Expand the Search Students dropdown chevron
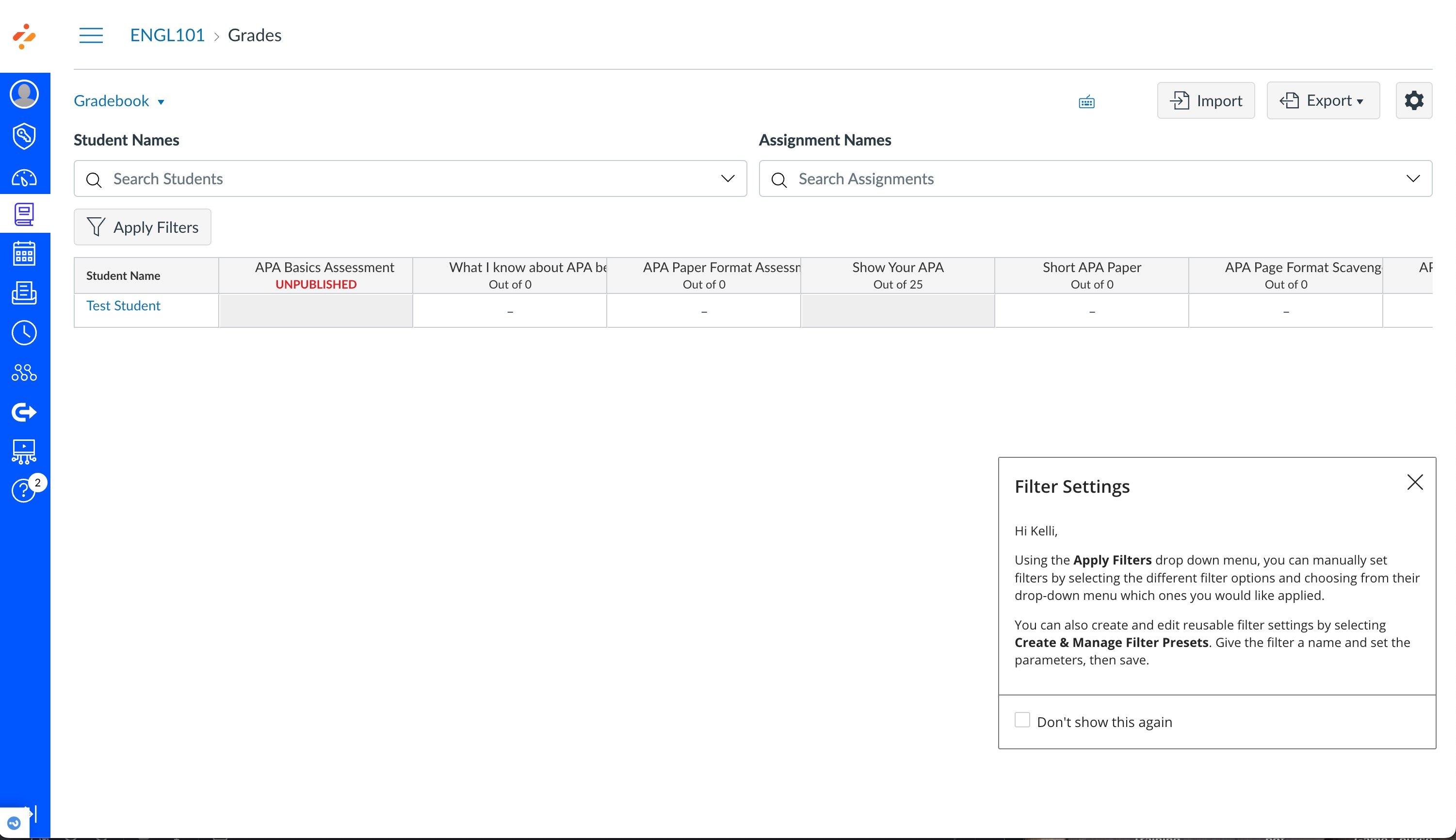Screen dimensions: 1456x840 tap(728, 179)
